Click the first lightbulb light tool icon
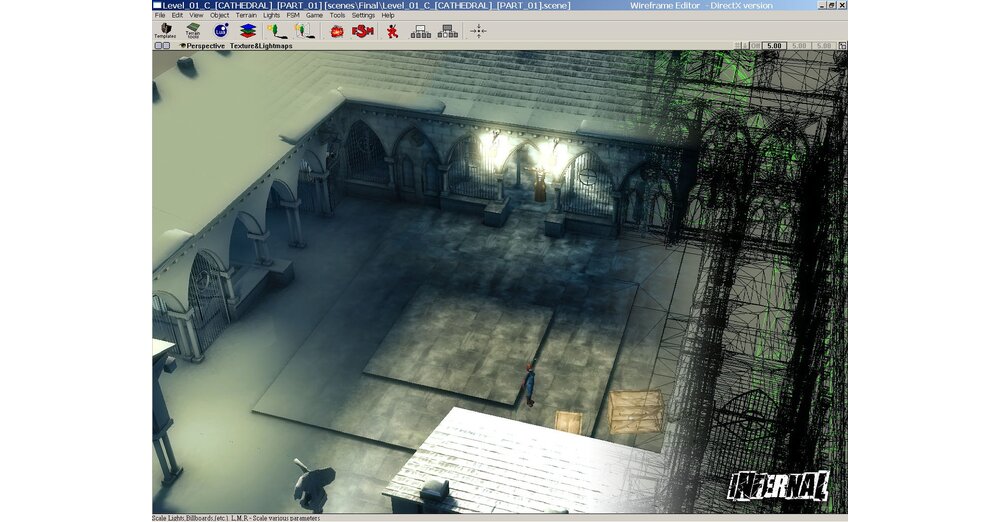This screenshot has width=1000, height=522. pyautogui.click(x=276, y=31)
